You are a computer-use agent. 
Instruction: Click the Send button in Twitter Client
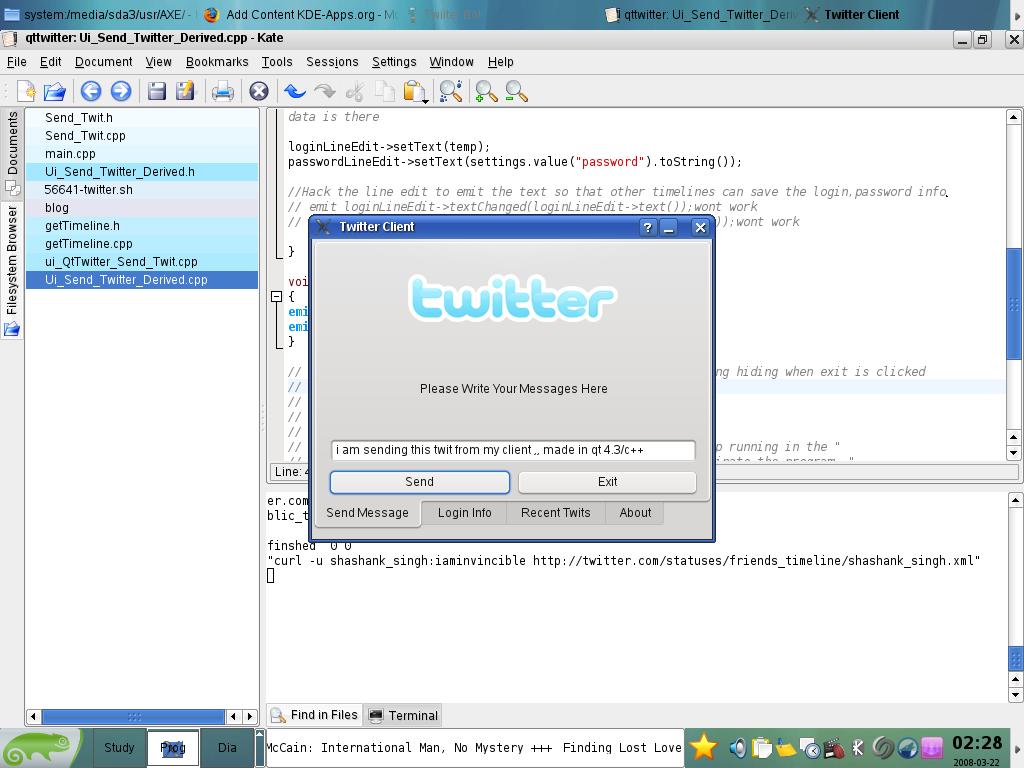tap(419, 482)
